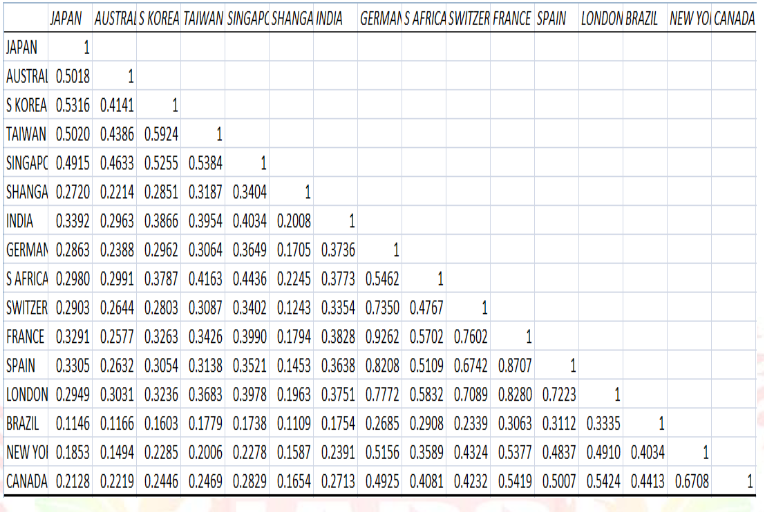Click the BRAZIL row label

point(25,424)
